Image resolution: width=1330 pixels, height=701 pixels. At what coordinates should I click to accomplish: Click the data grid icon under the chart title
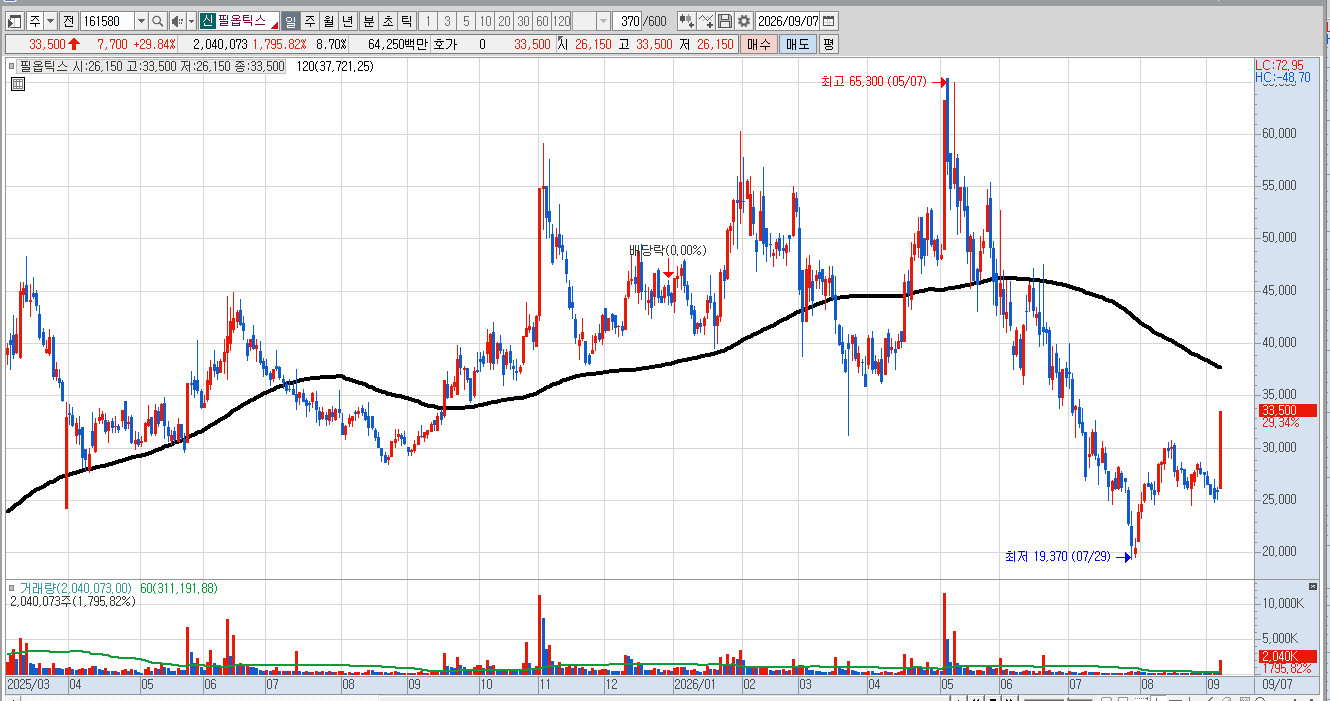click(17, 85)
